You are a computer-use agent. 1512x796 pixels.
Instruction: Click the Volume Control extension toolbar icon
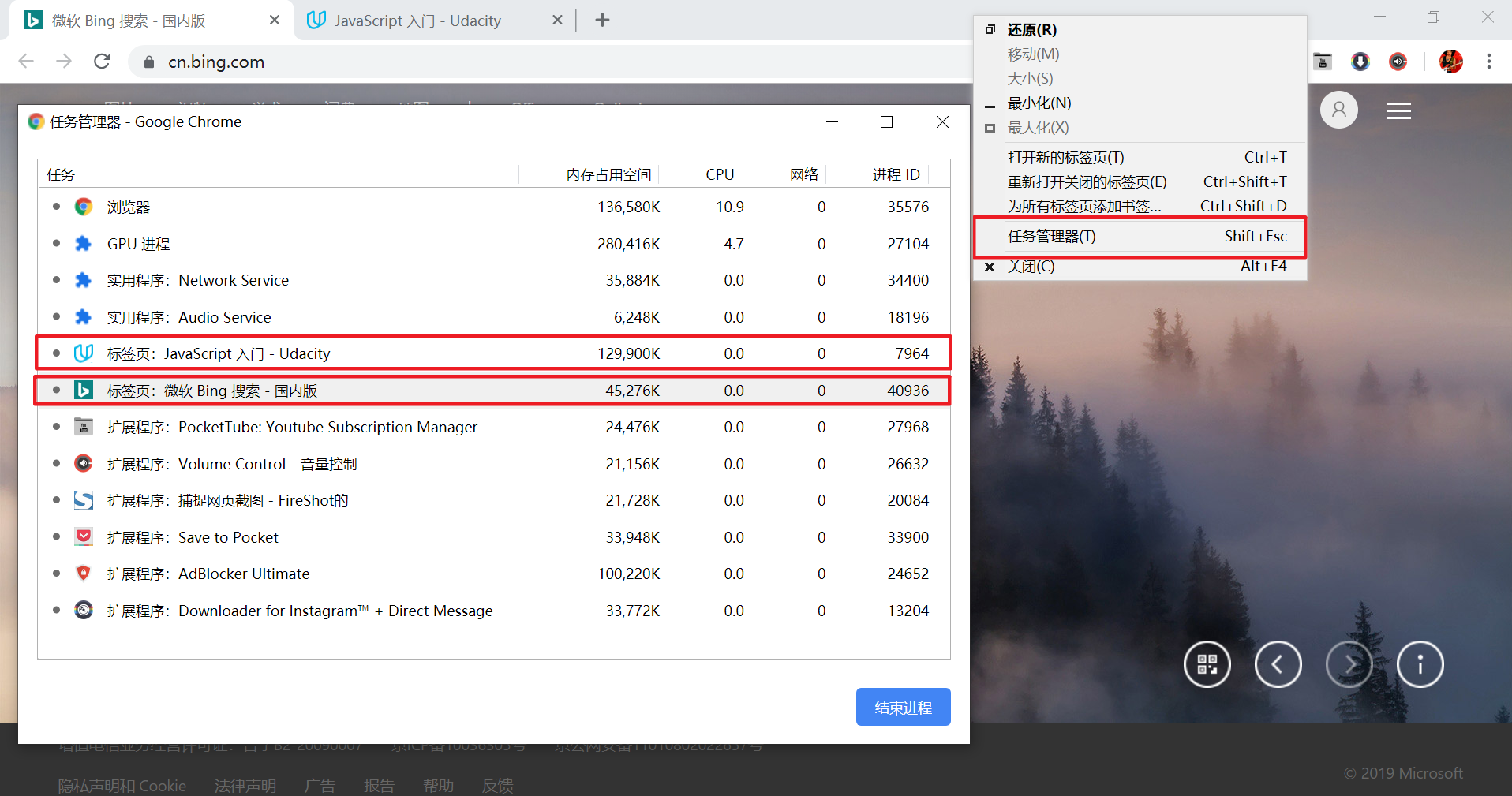[1398, 62]
